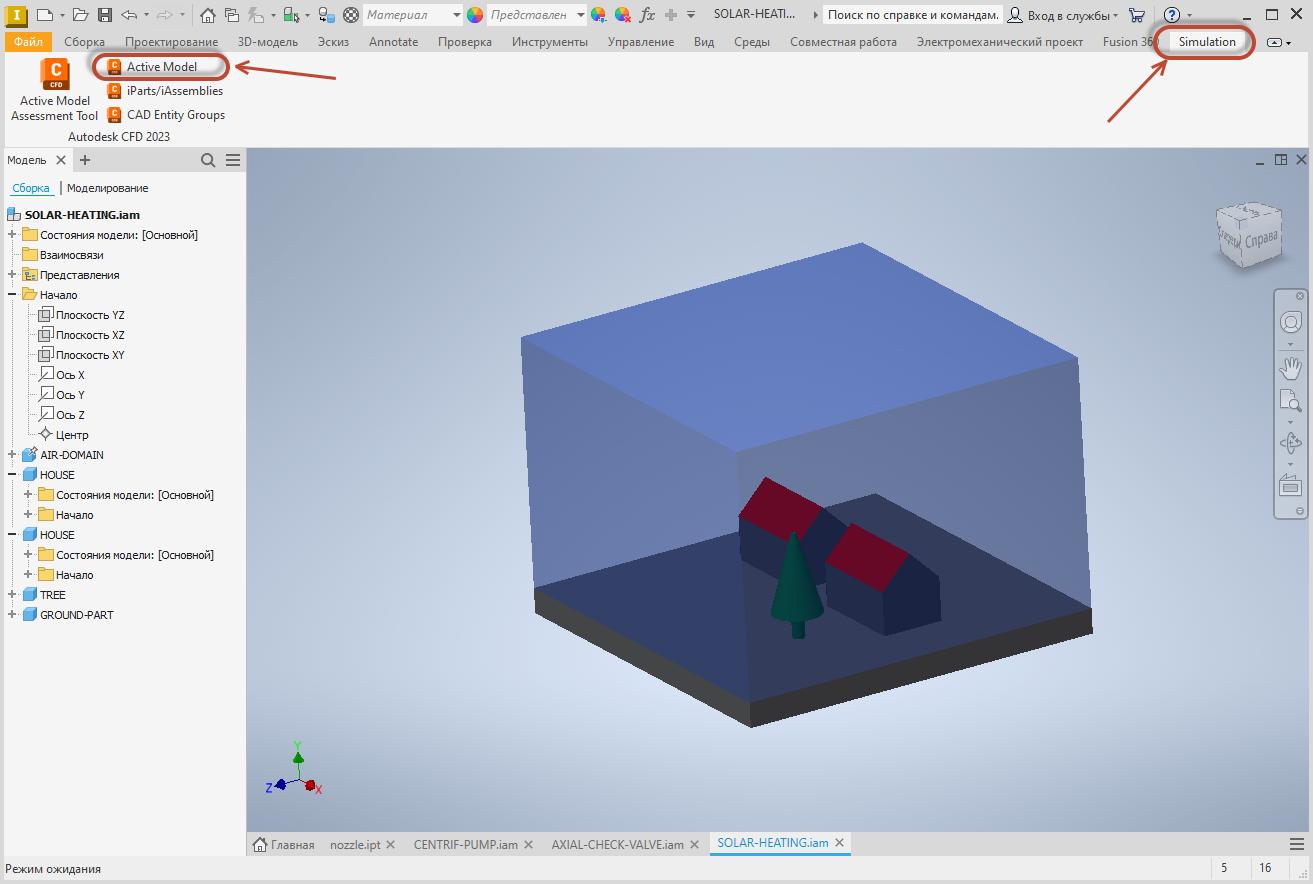
Task: Close the nozzle.ipt document tab
Action: click(391, 844)
